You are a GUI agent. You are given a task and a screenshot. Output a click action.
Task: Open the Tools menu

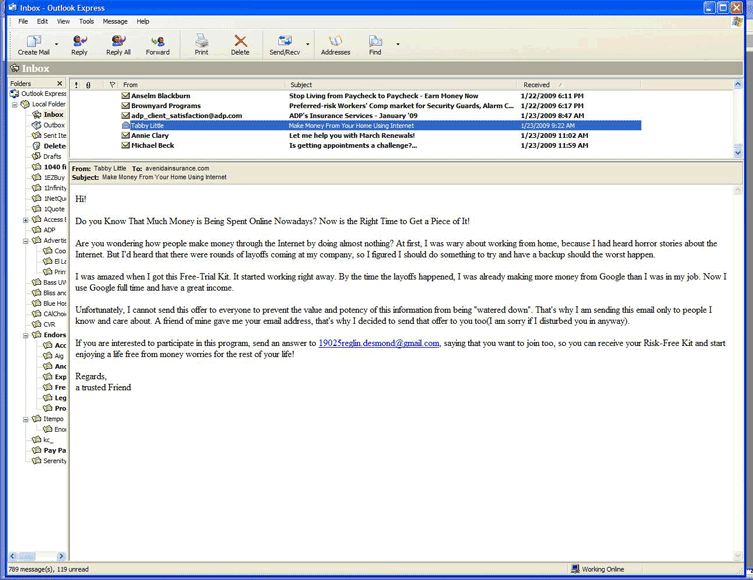(86, 21)
